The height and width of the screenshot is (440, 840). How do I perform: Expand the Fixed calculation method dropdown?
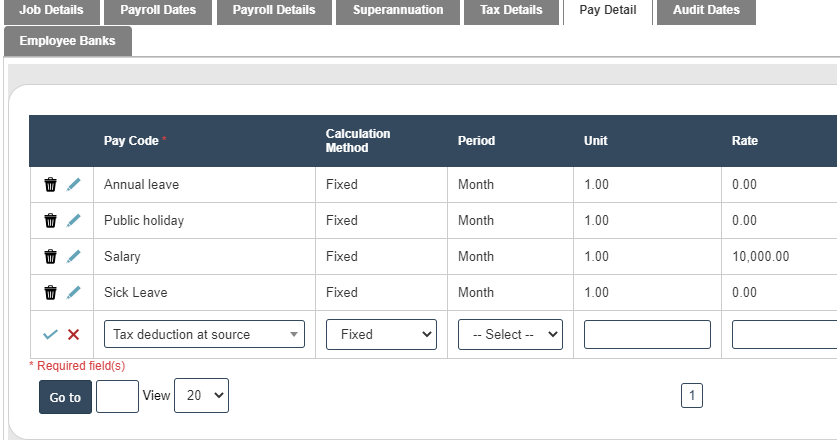(x=381, y=335)
